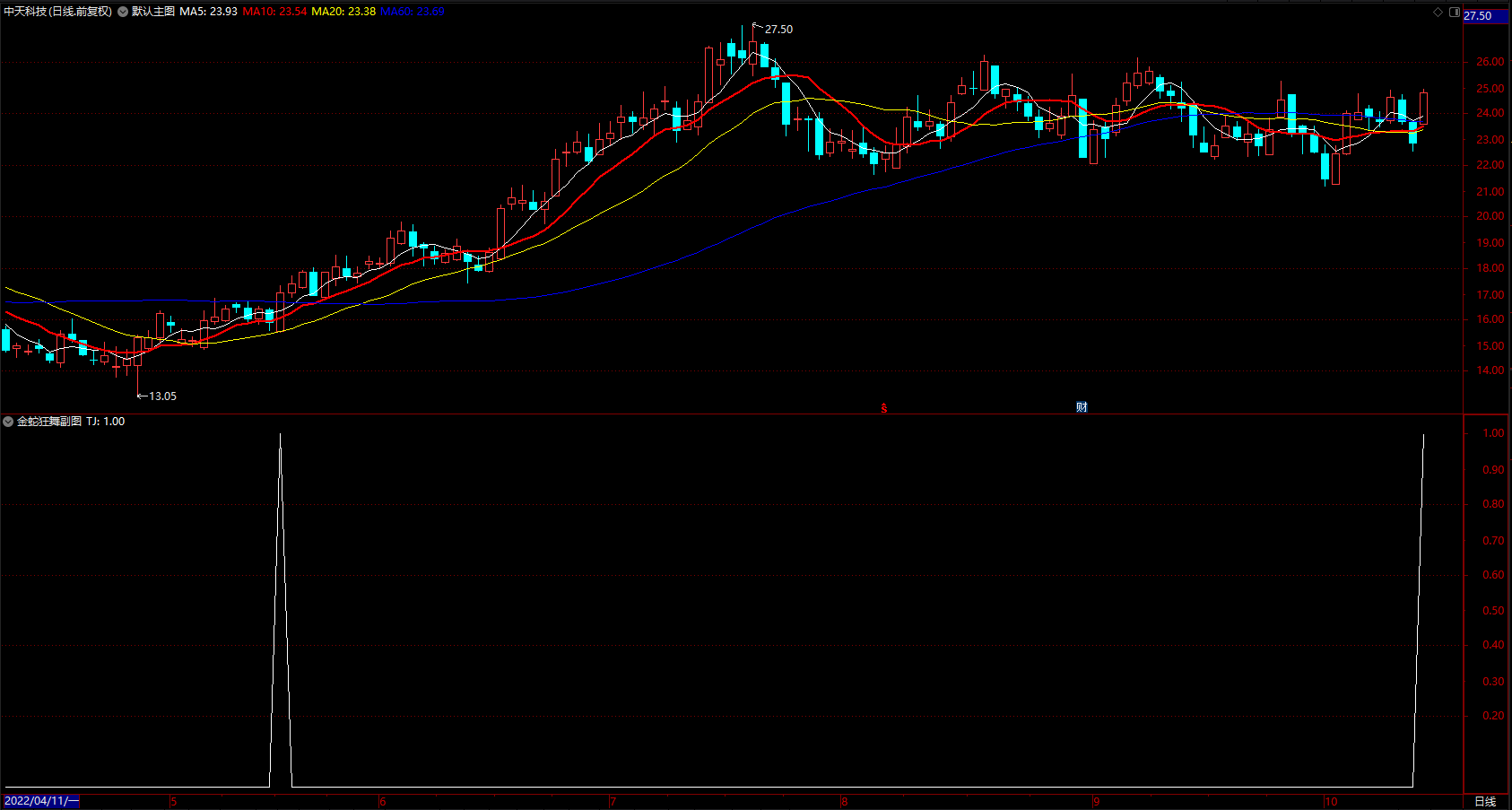This screenshot has width=1512, height=810.
Task: Click the 0.50 sub-chart axis label
Action: click(1493, 611)
